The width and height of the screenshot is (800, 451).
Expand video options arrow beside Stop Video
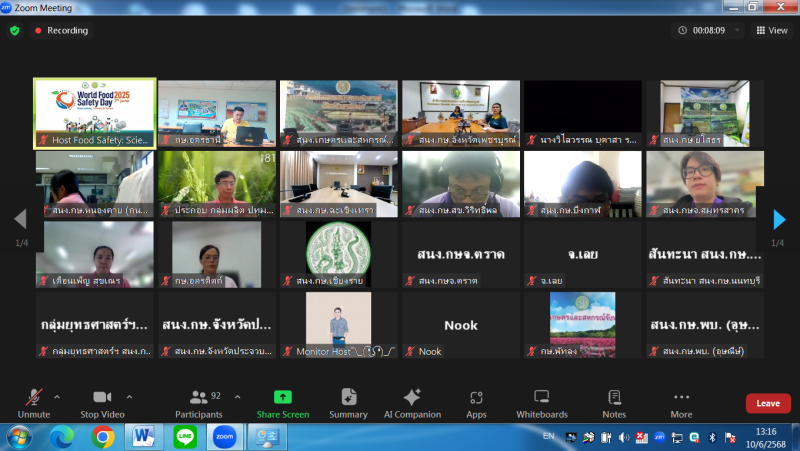click(x=129, y=397)
